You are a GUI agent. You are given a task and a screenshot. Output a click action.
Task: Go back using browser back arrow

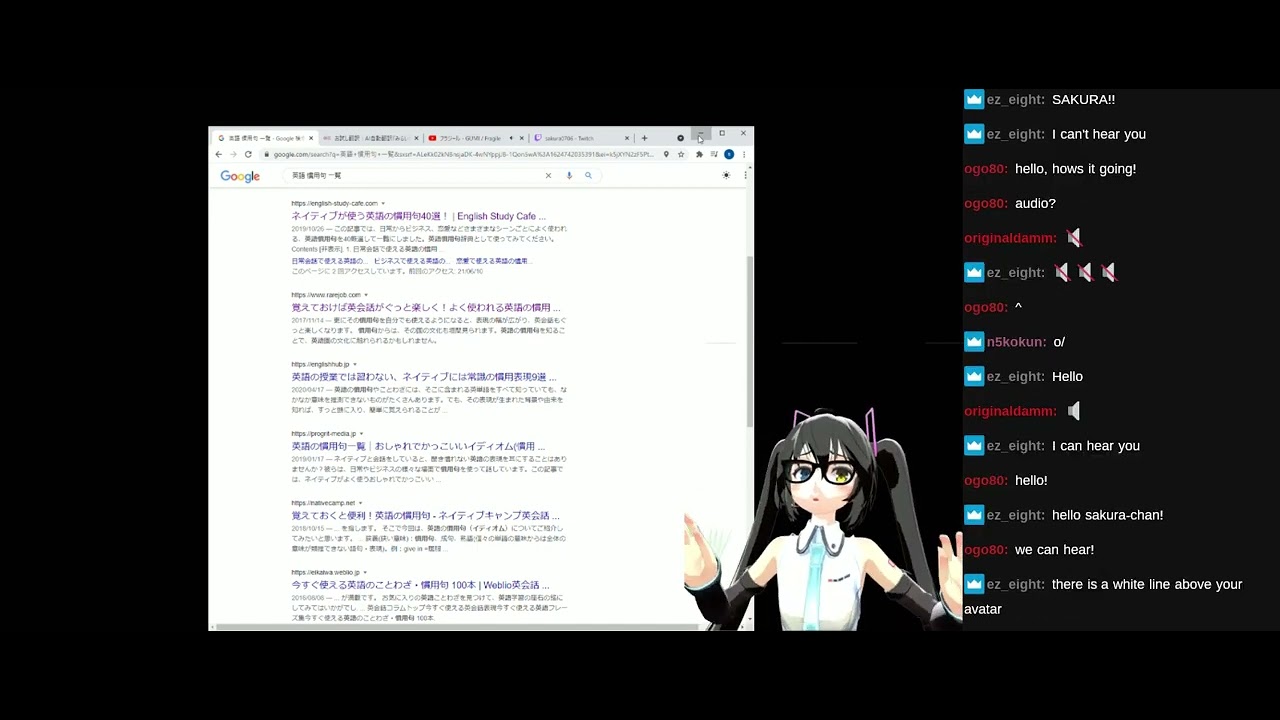(x=219, y=154)
